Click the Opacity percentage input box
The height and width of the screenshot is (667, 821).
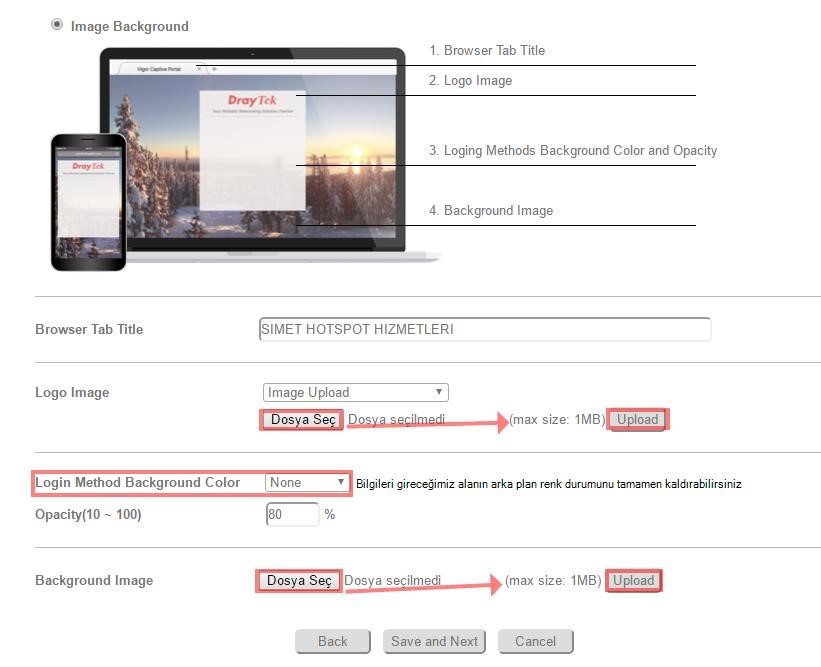click(x=292, y=514)
